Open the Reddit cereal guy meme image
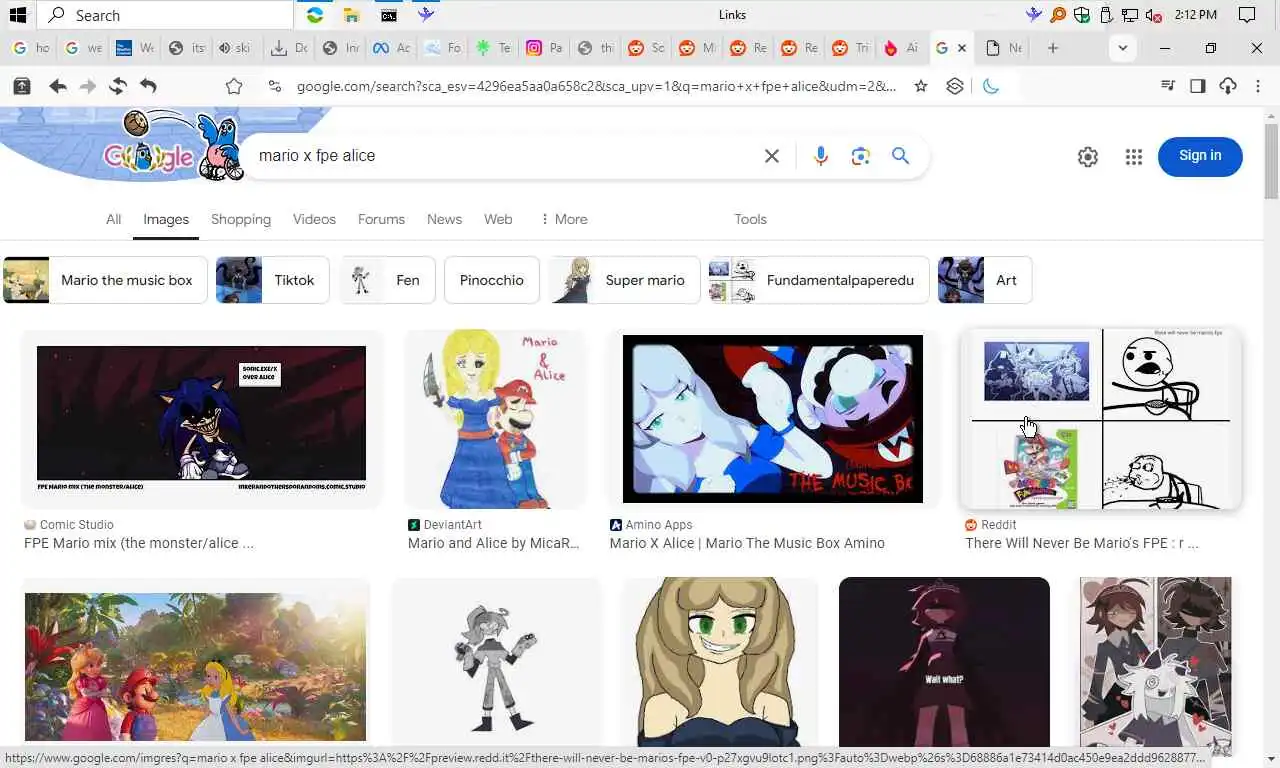The height and width of the screenshot is (768, 1280). click(1101, 419)
